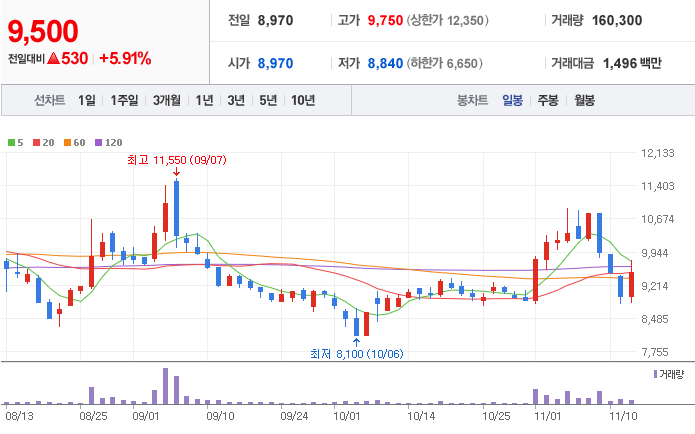Switch to 월봉 monthly candles
Viewport: 695px width, 434px height.
585,100
